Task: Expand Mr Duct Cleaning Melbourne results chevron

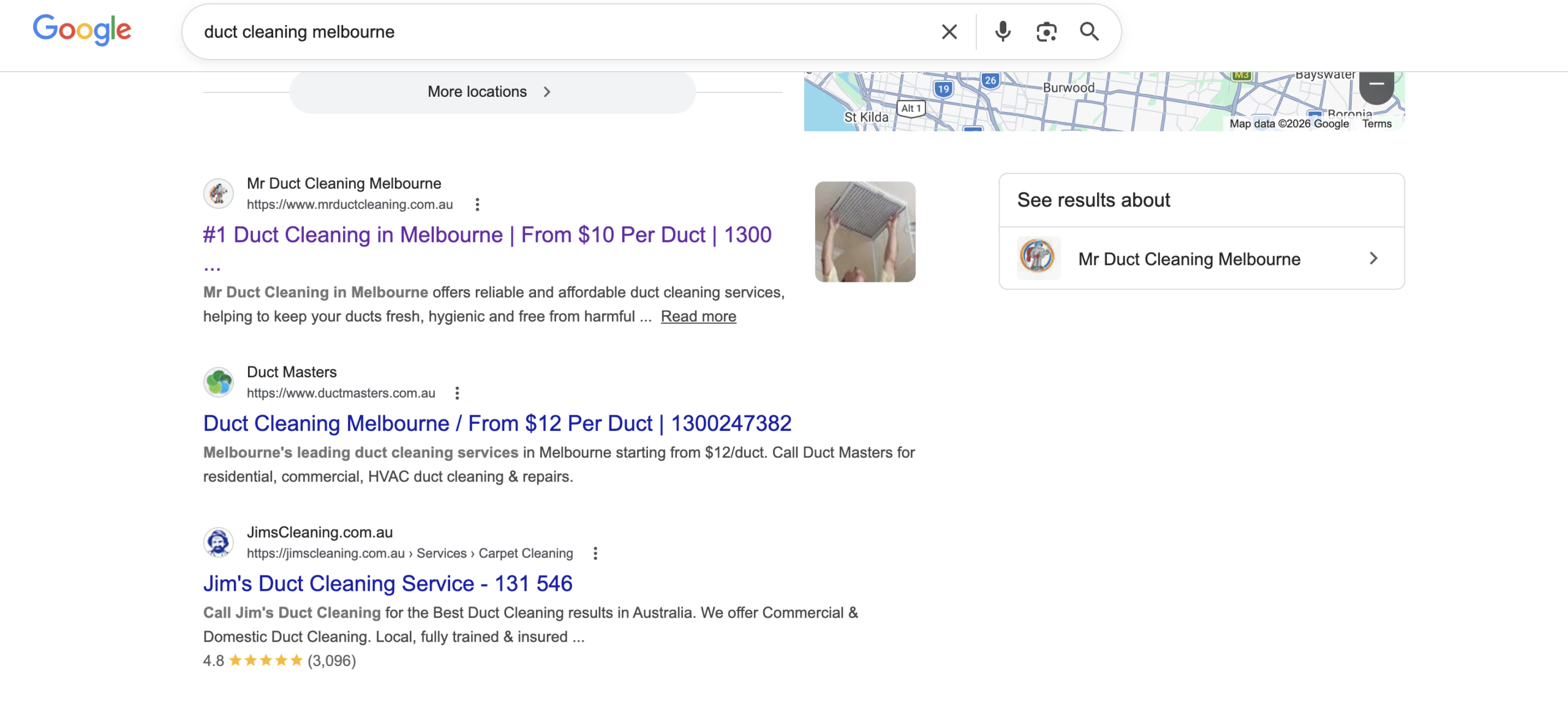Action: (x=1373, y=259)
